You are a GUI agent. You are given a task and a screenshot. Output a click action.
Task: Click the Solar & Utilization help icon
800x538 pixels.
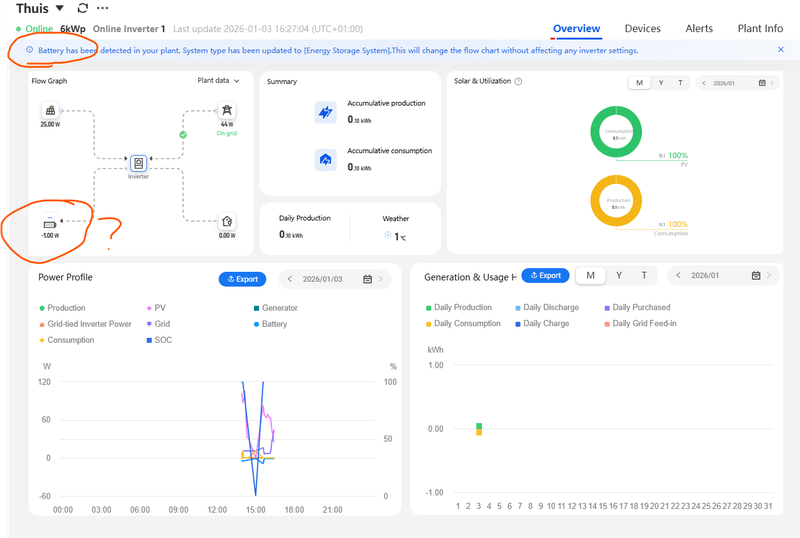(x=518, y=81)
